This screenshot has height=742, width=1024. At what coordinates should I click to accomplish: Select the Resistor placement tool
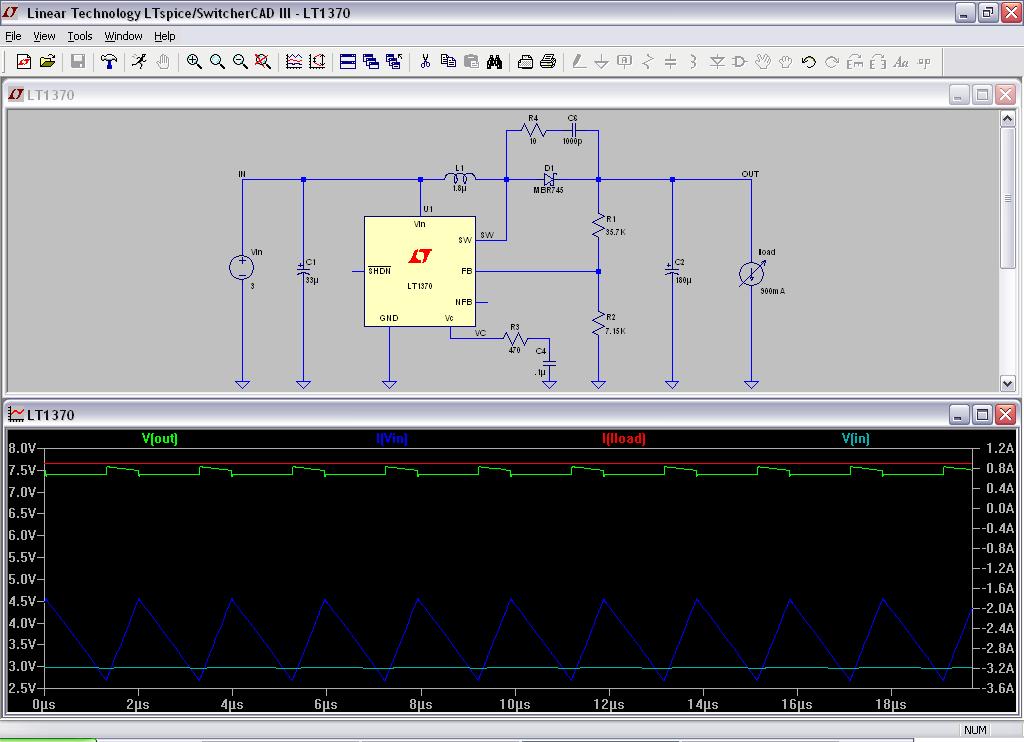[x=647, y=61]
